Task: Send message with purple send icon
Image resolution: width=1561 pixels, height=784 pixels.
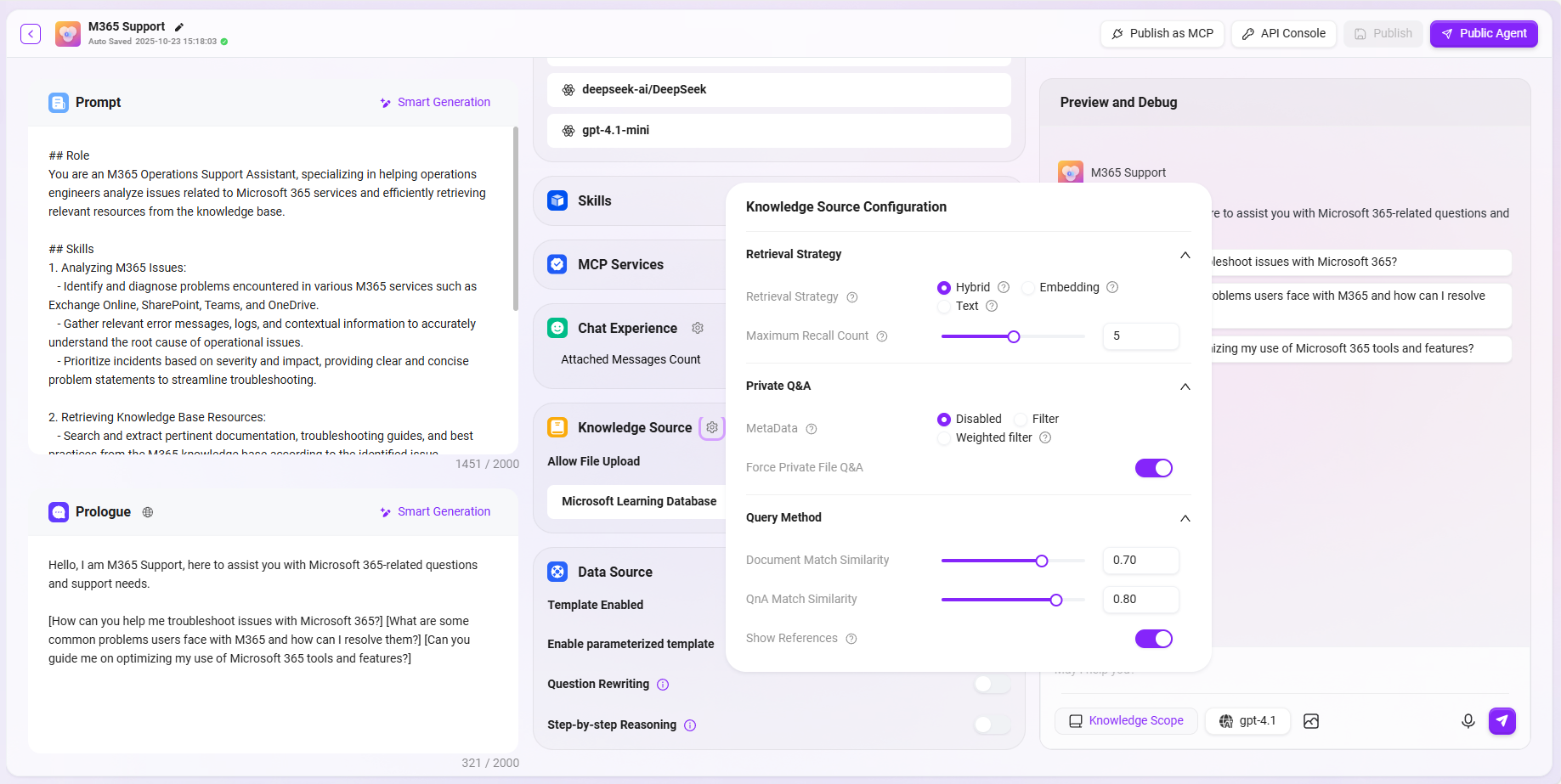Action: (1502, 721)
